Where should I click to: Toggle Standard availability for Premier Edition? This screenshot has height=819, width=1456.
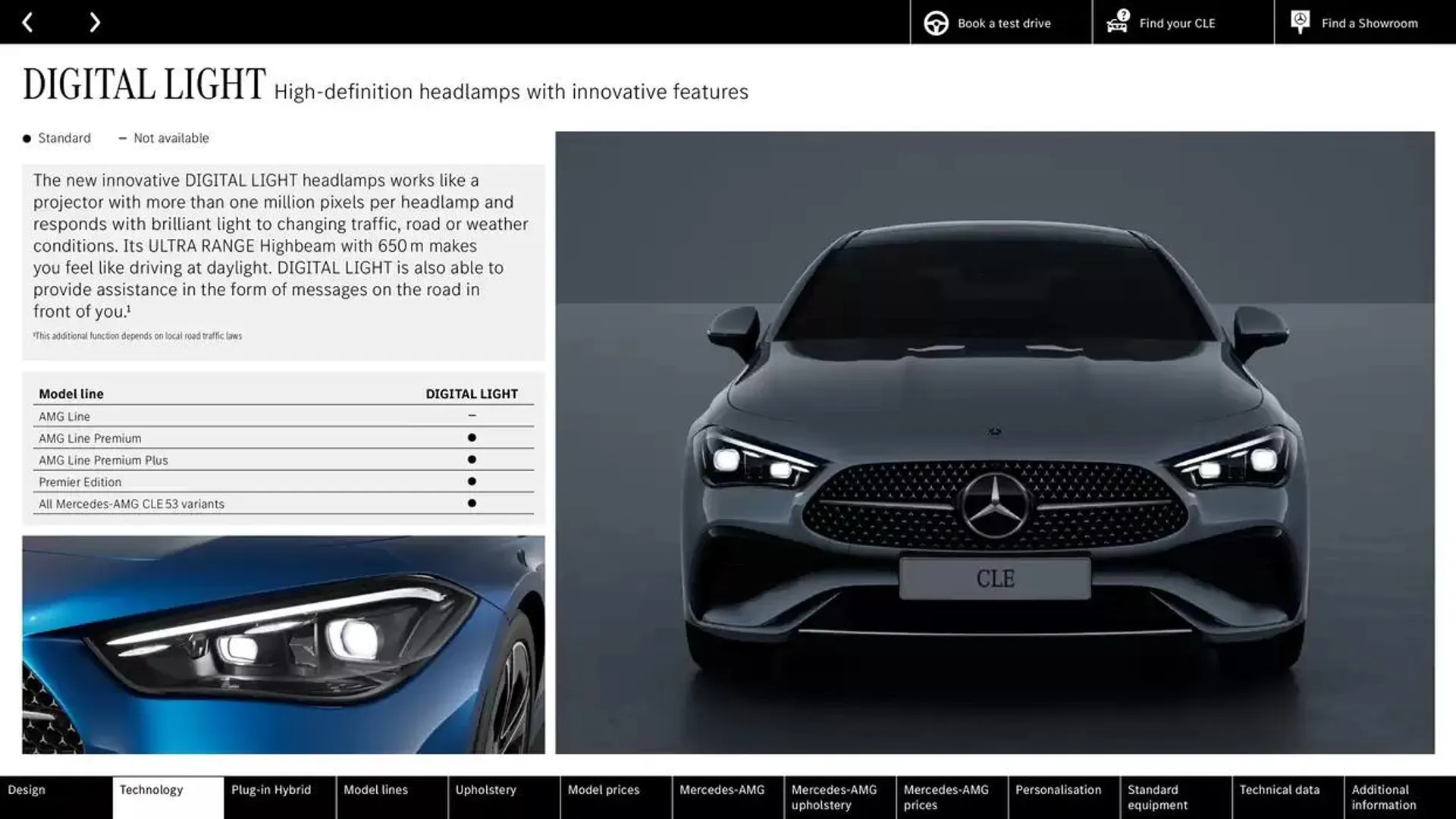click(471, 481)
